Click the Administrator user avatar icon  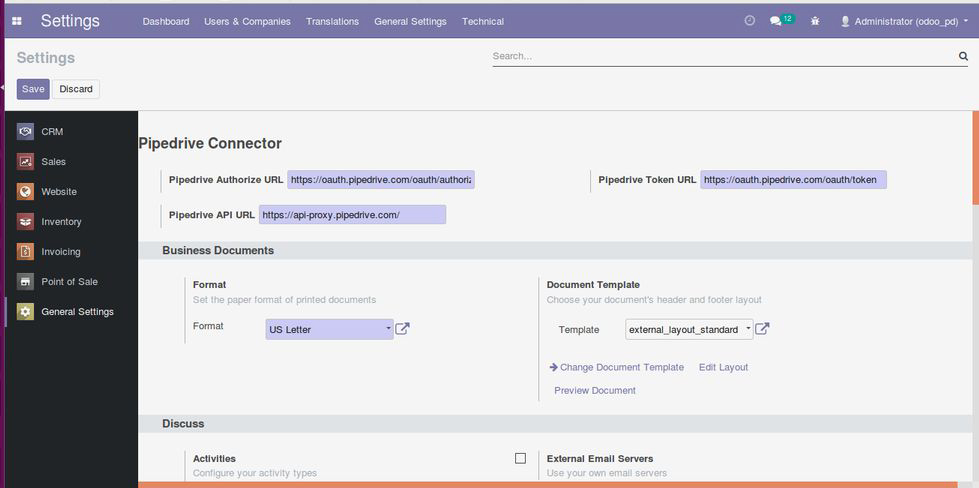pyautogui.click(x=845, y=21)
